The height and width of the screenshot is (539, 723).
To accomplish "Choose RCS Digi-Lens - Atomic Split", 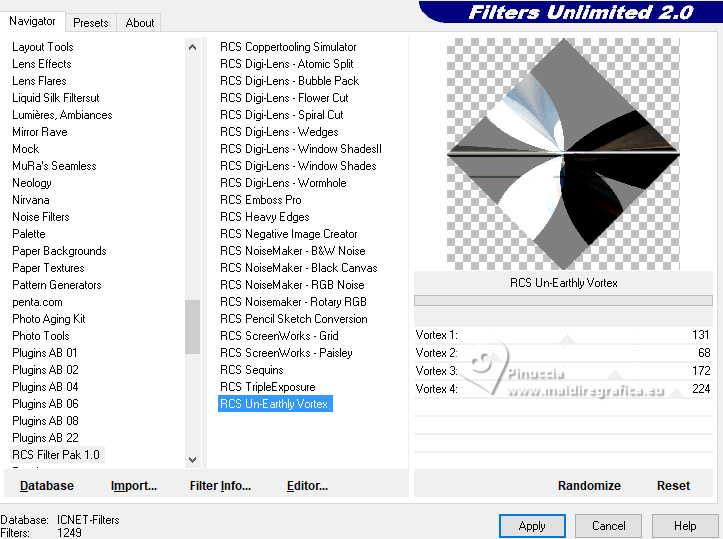I will point(286,64).
